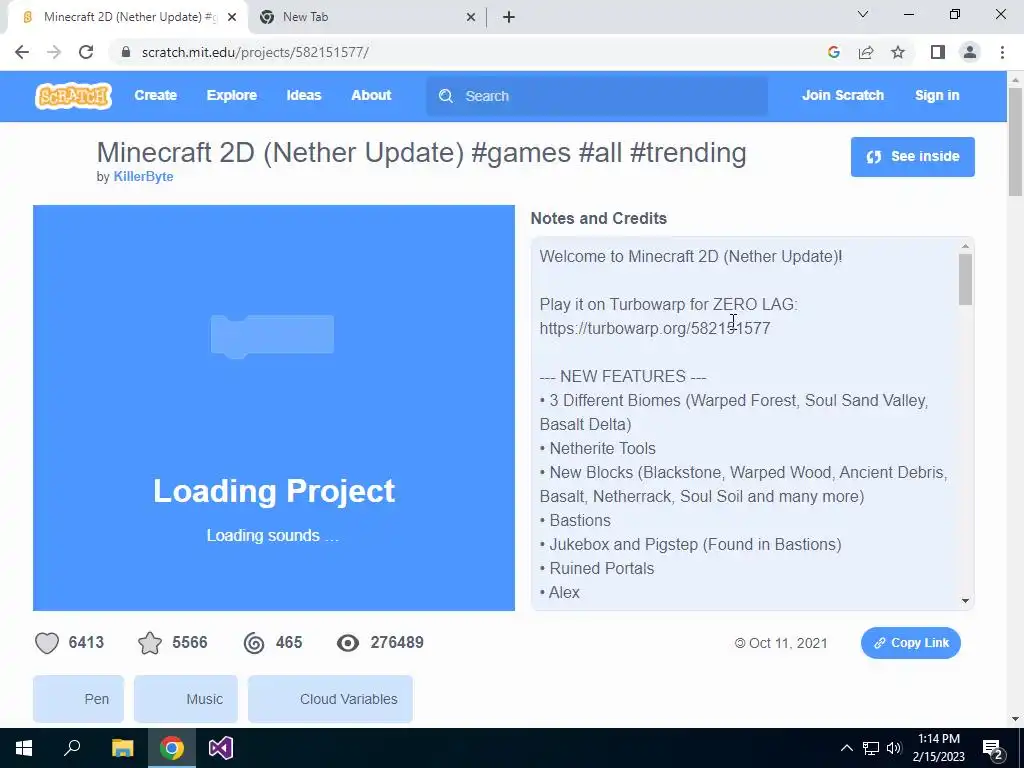Show hidden system tray icons

point(846,748)
